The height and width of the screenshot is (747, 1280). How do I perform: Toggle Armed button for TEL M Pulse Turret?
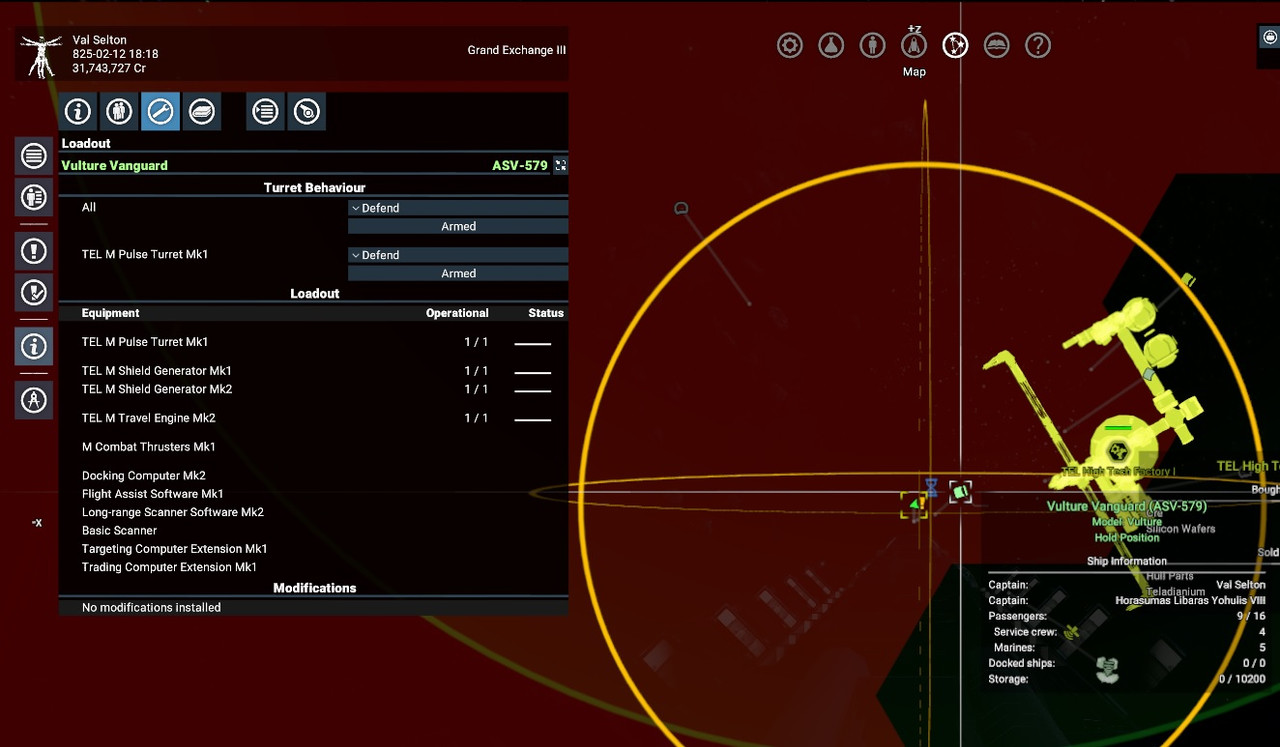[458, 273]
